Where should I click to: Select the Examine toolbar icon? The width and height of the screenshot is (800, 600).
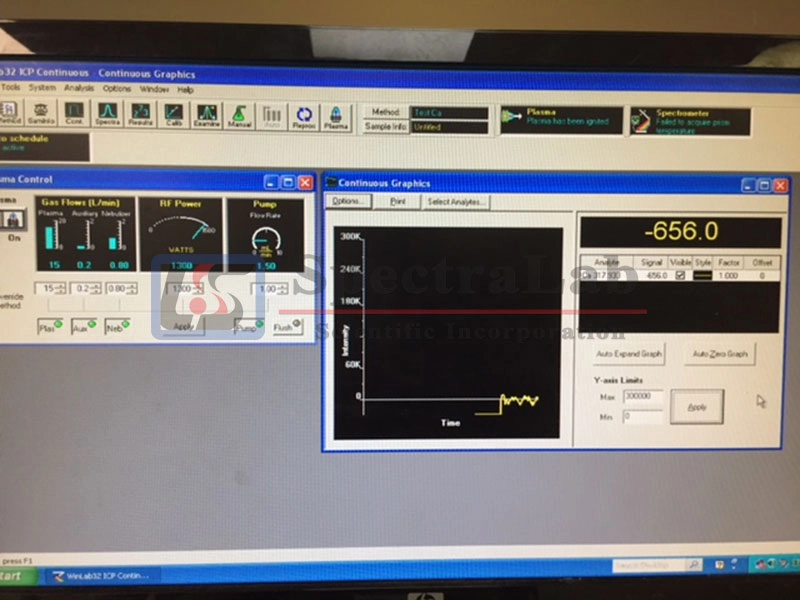(207, 115)
